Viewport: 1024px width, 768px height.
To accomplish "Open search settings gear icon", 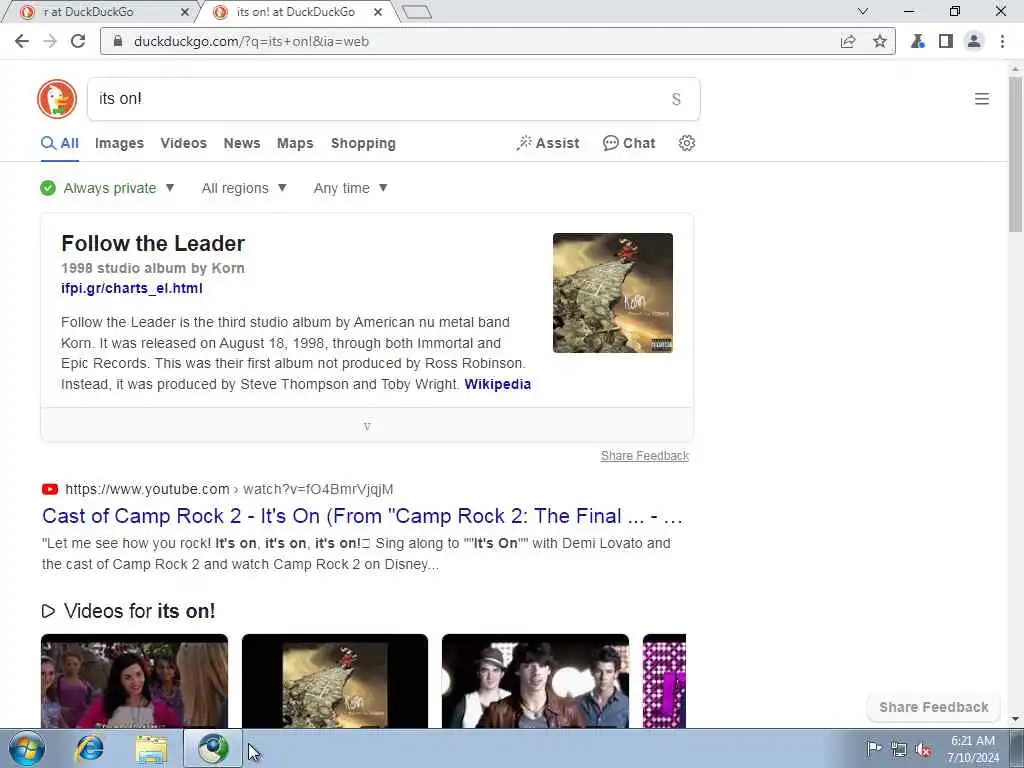I will (686, 143).
